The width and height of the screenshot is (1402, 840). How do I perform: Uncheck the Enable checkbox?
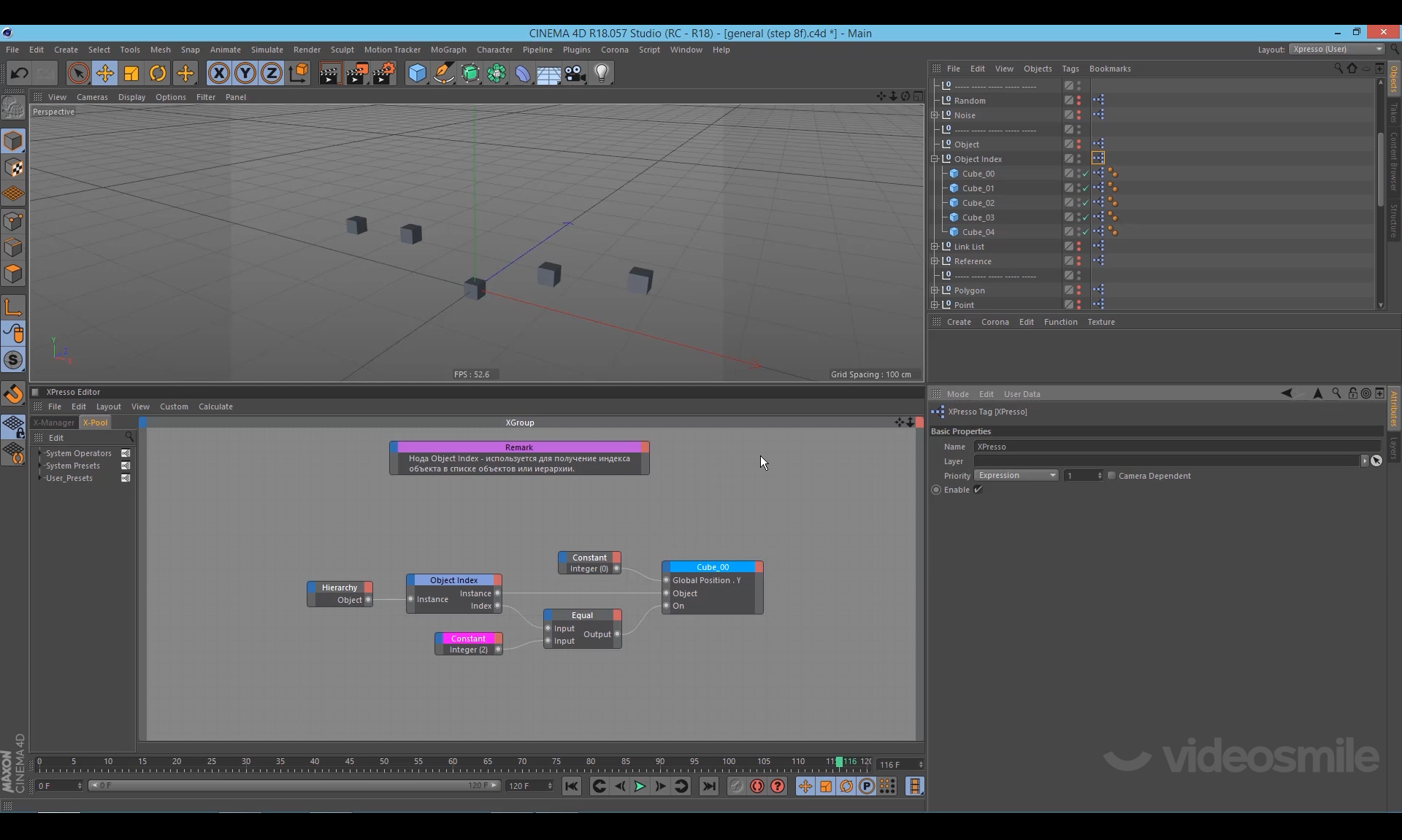[978, 490]
